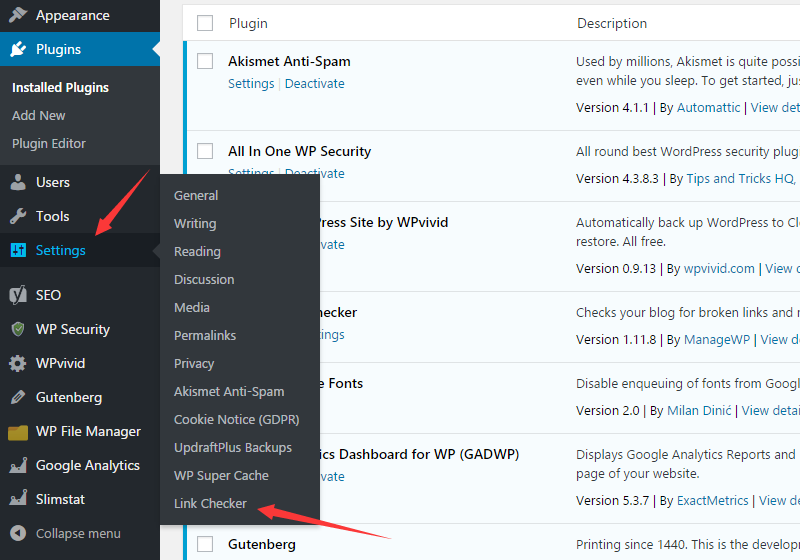This screenshot has height=560, width=800.
Task: Visit the ManageWP author link
Action: pos(717,340)
